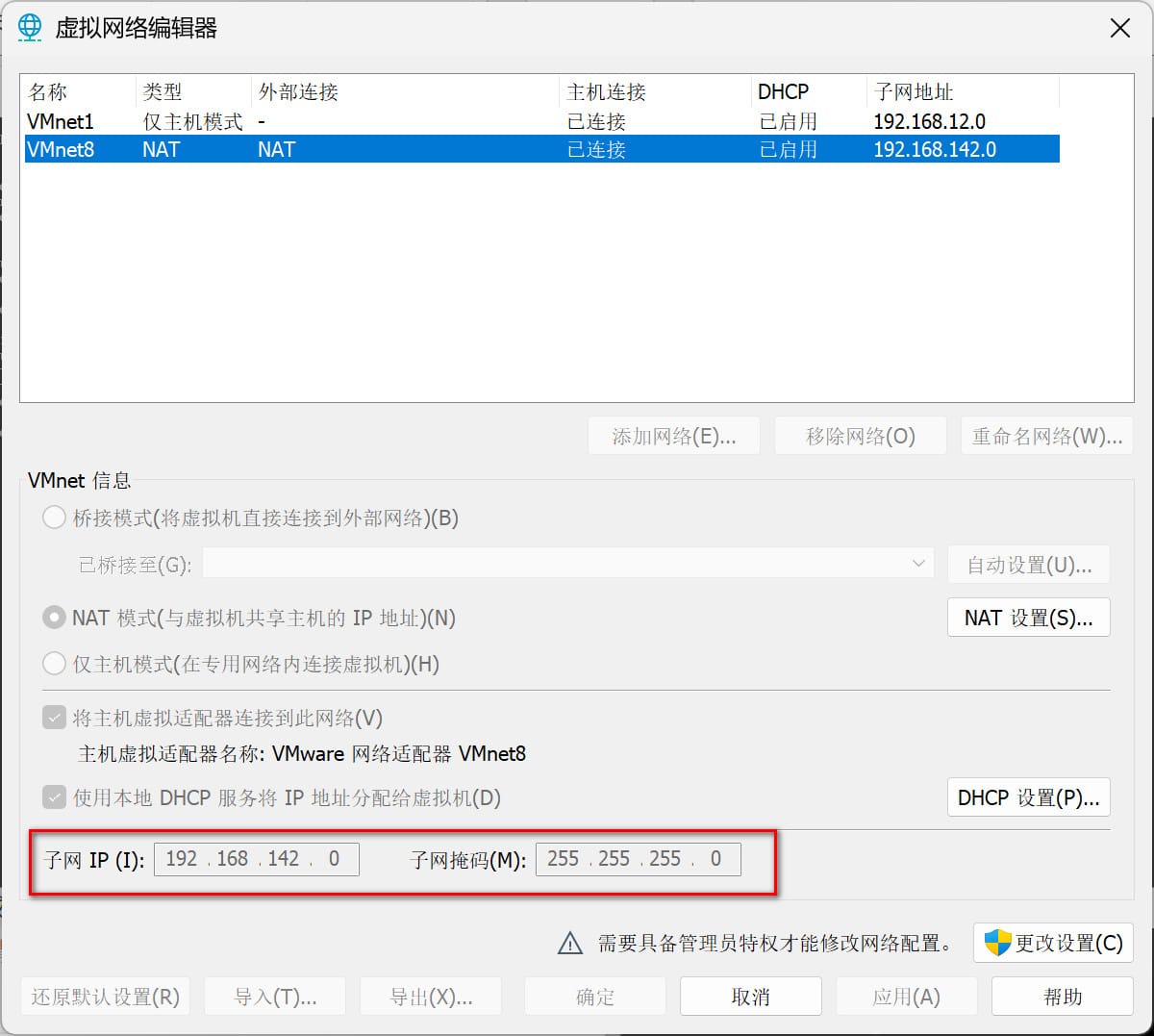This screenshot has height=1036, width=1154.
Task: Click the admin shield icon on 更改设置
Action: tap(997, 943)
